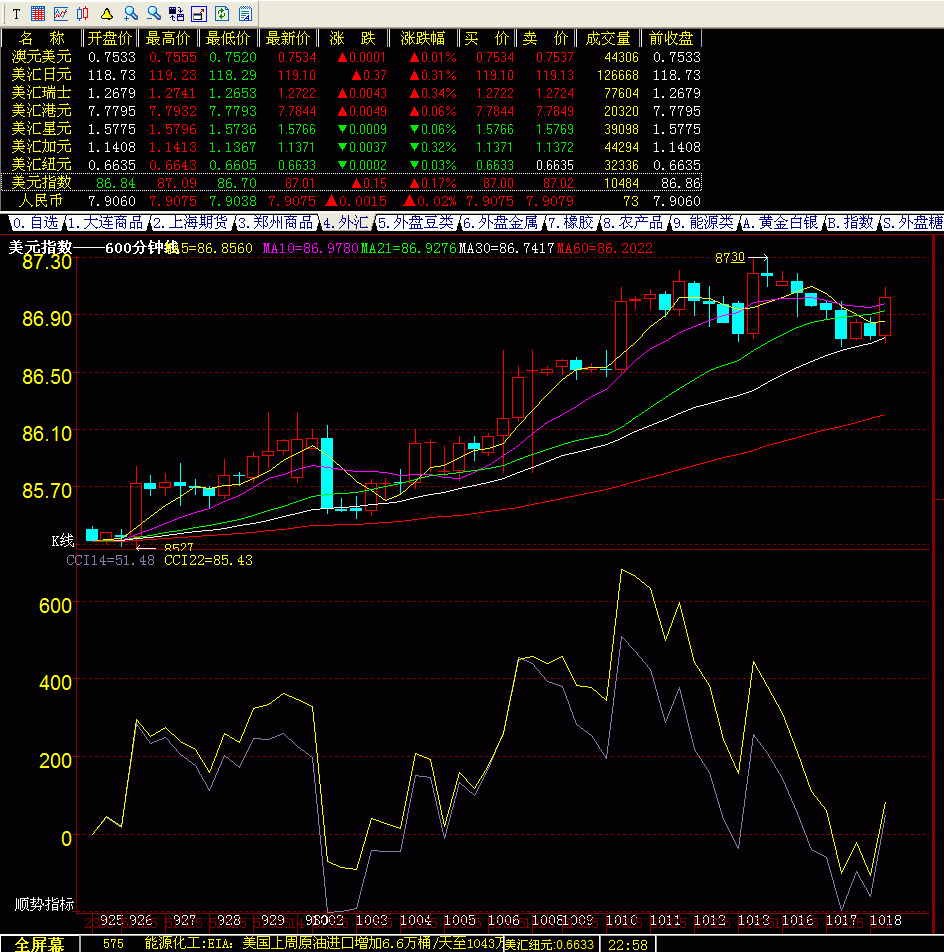Open the 3.郑州商品 tab
Image resolution: width=944 pixels, height=952 pixels.
tap(276, 223)
